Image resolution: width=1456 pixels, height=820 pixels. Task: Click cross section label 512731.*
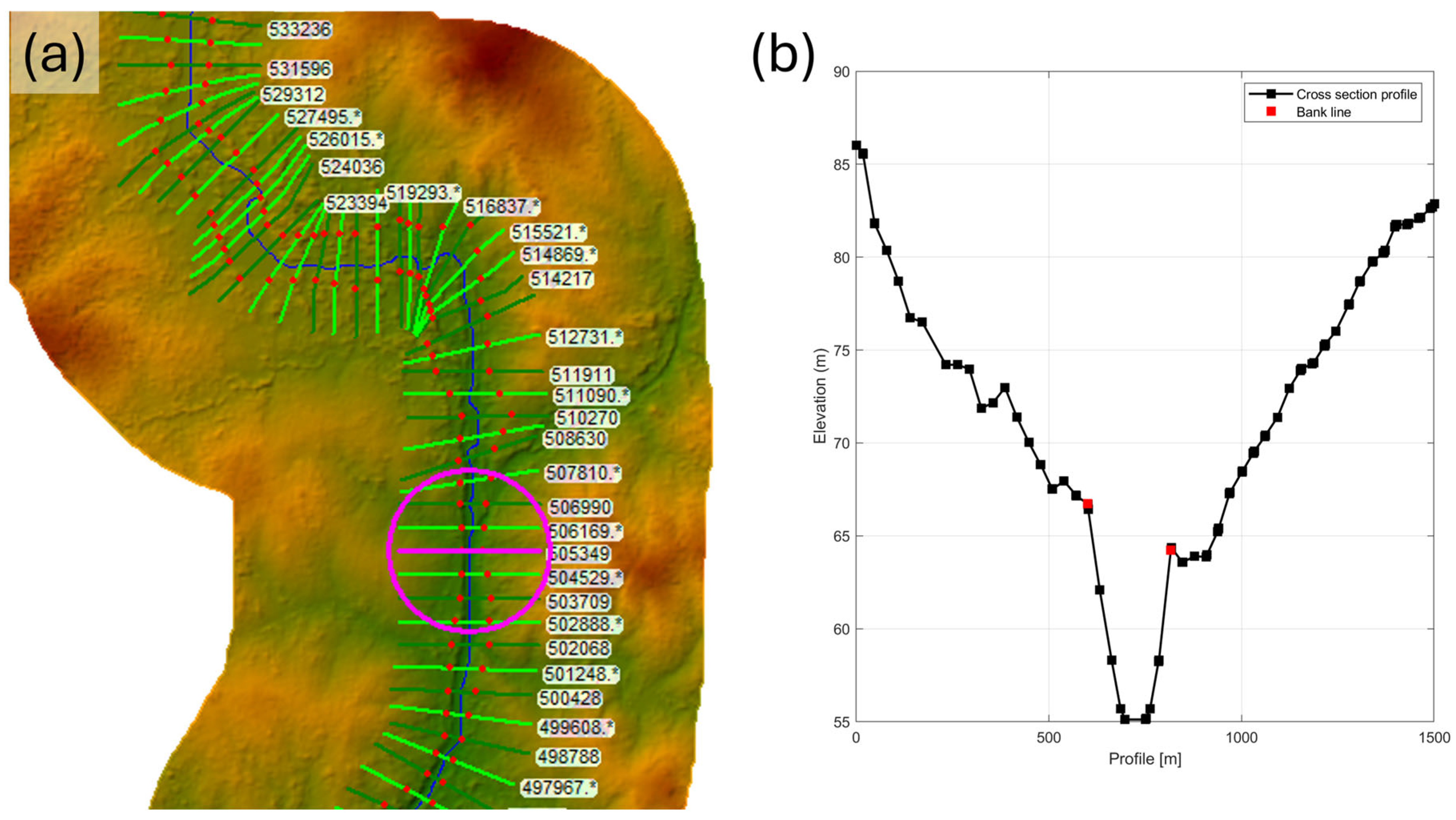coord(584,338)
